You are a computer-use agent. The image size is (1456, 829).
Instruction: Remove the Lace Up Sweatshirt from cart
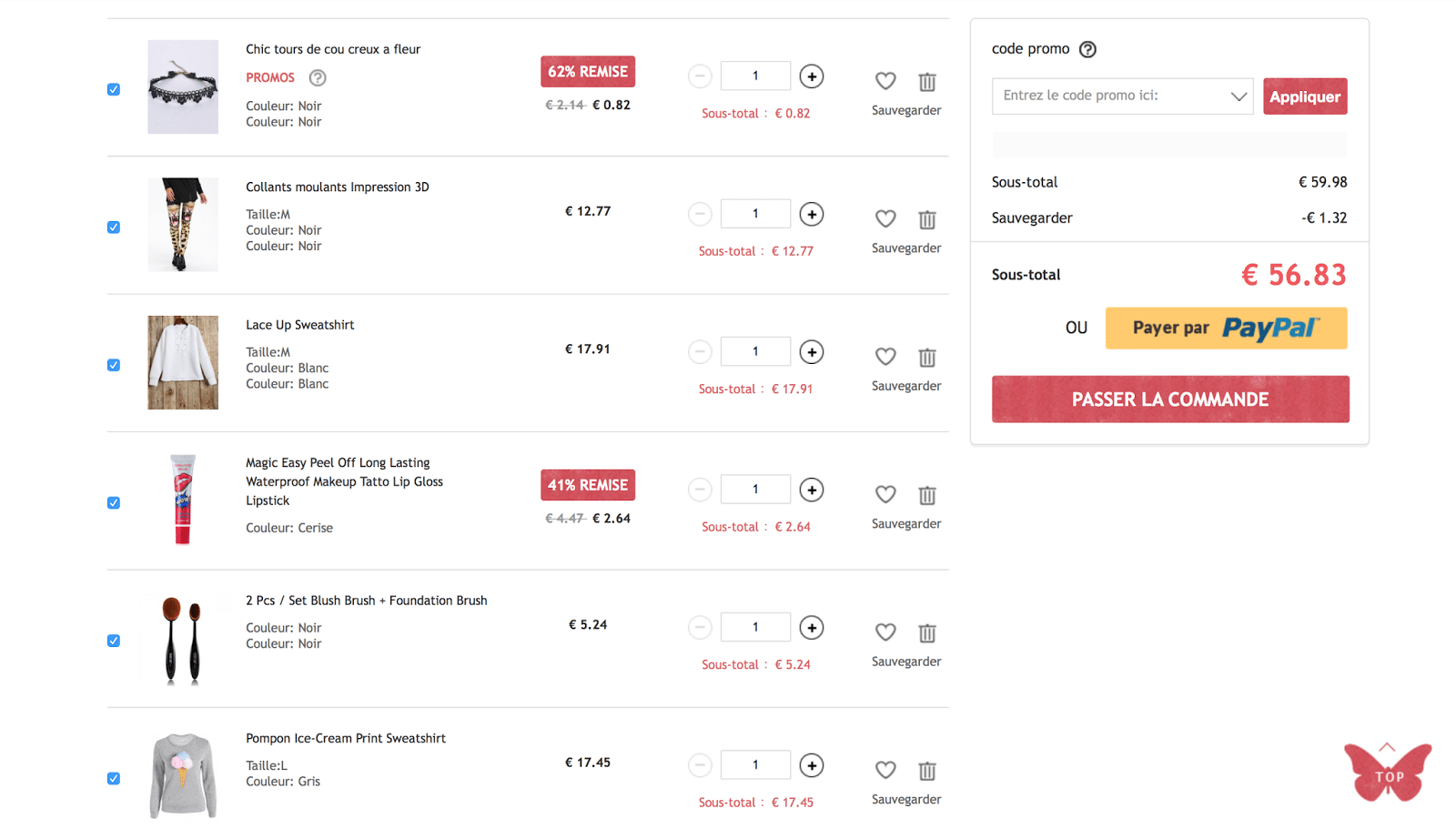pyautogui.click(x=927, y=358)
